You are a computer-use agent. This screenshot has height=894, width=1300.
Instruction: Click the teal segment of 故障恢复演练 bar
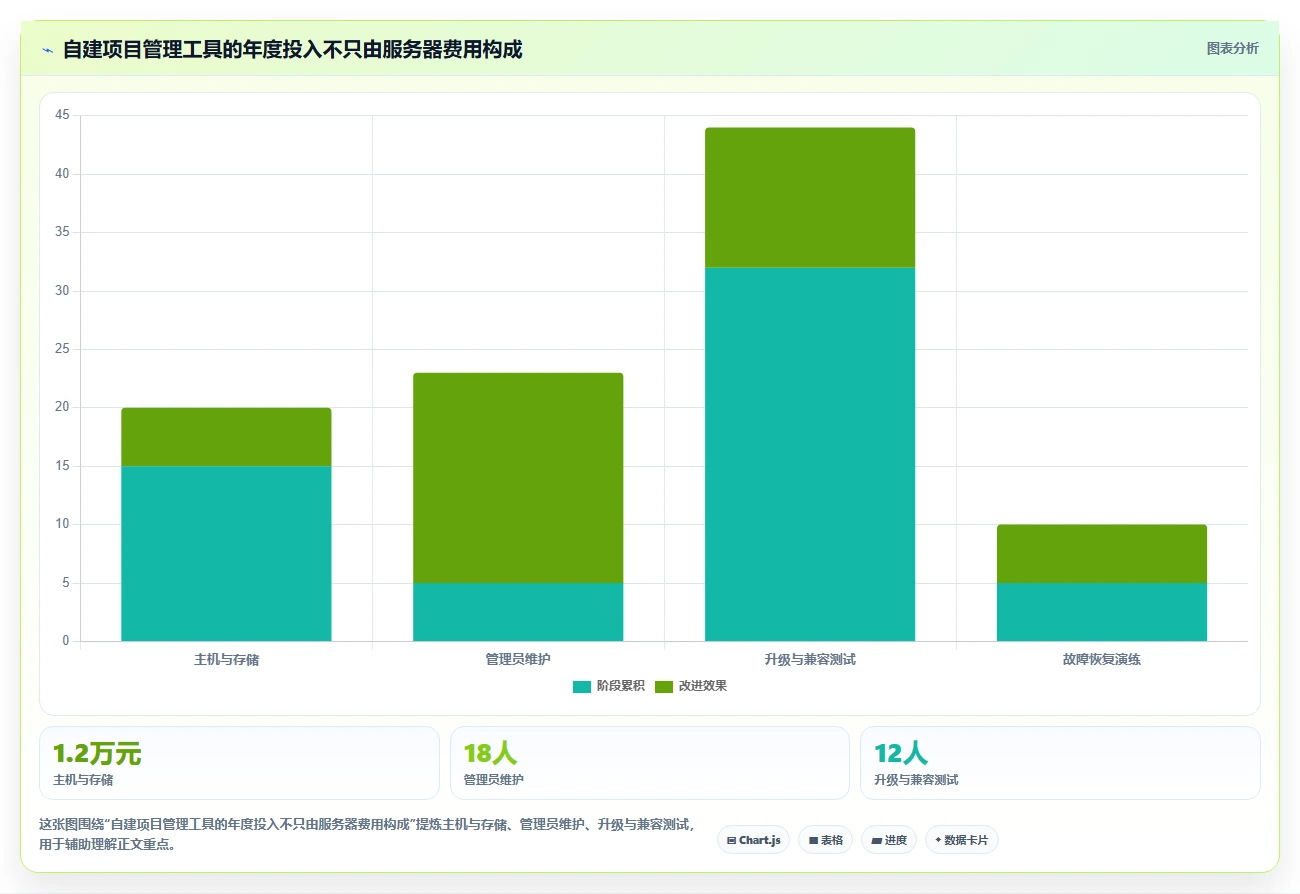1102,612
